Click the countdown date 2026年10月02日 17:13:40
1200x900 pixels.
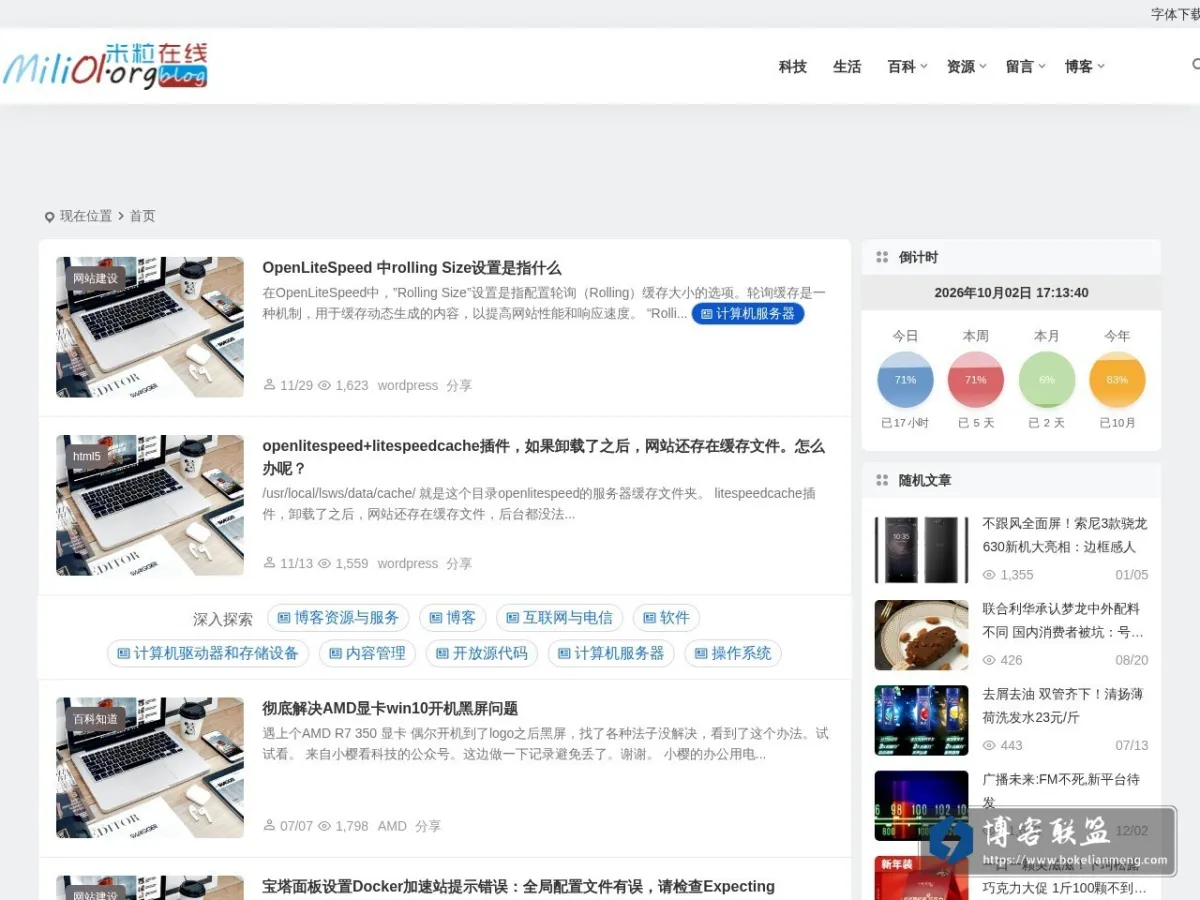click(1011, 293)
